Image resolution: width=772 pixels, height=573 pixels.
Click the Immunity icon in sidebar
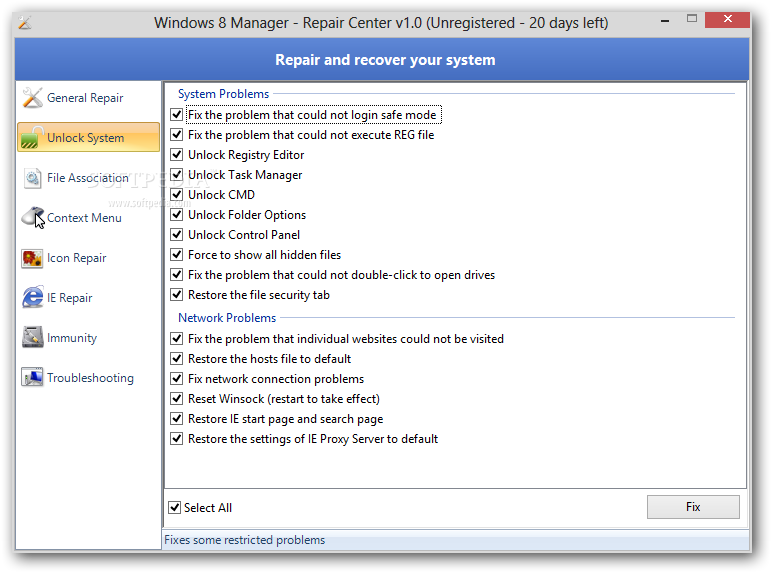[32, 337]
